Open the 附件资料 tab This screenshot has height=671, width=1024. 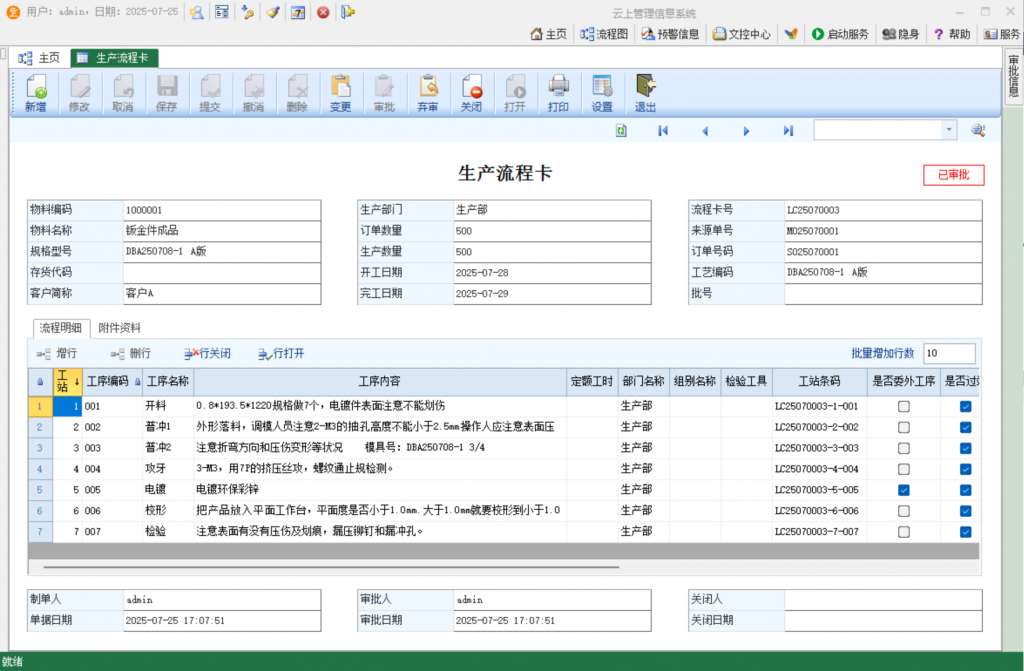coord(120,328)
